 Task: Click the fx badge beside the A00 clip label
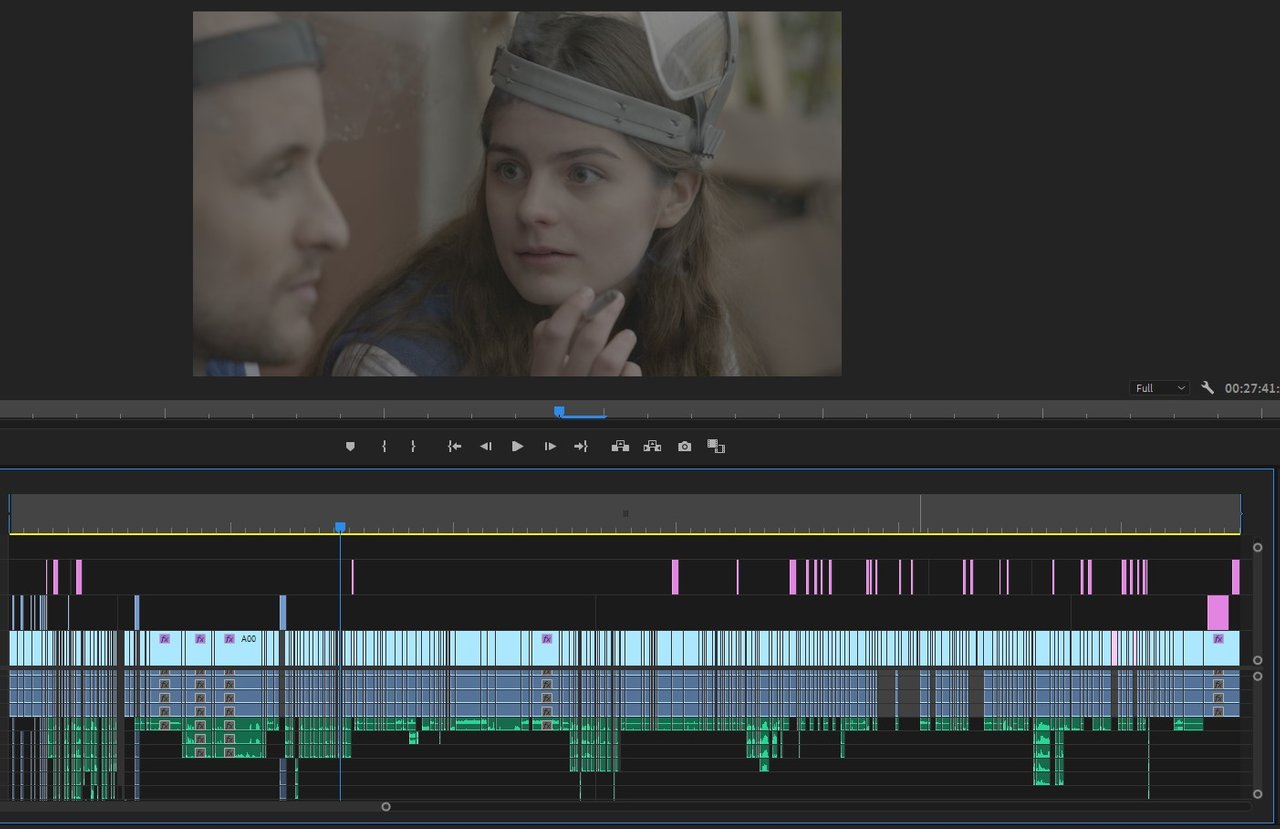[229, 638]
